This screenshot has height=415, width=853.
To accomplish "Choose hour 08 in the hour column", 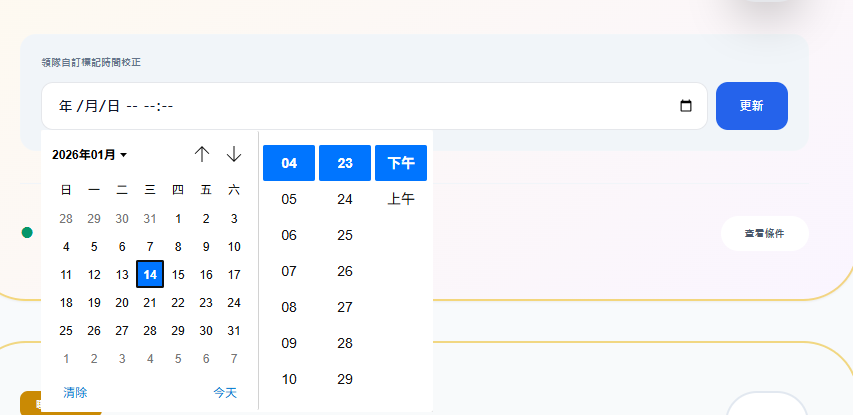I will 289,307.
